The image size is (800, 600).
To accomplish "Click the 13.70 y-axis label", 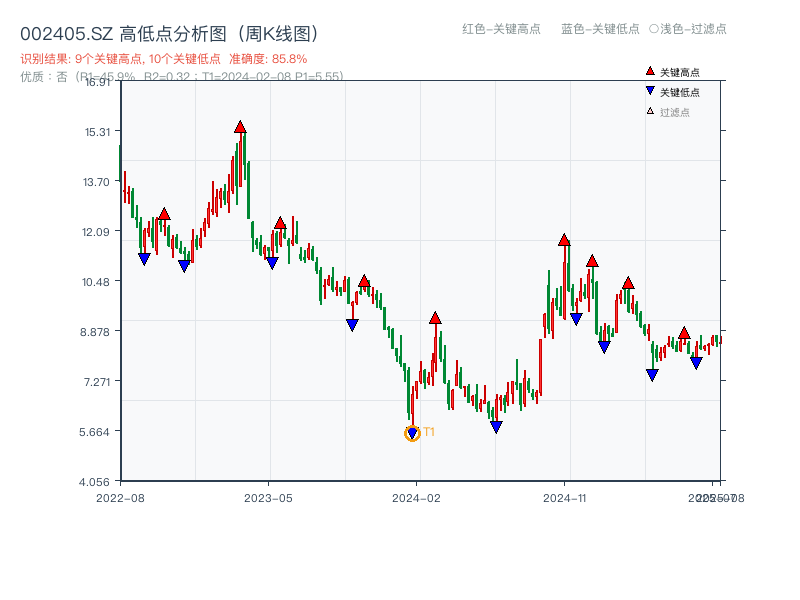I will coord(96,182).
